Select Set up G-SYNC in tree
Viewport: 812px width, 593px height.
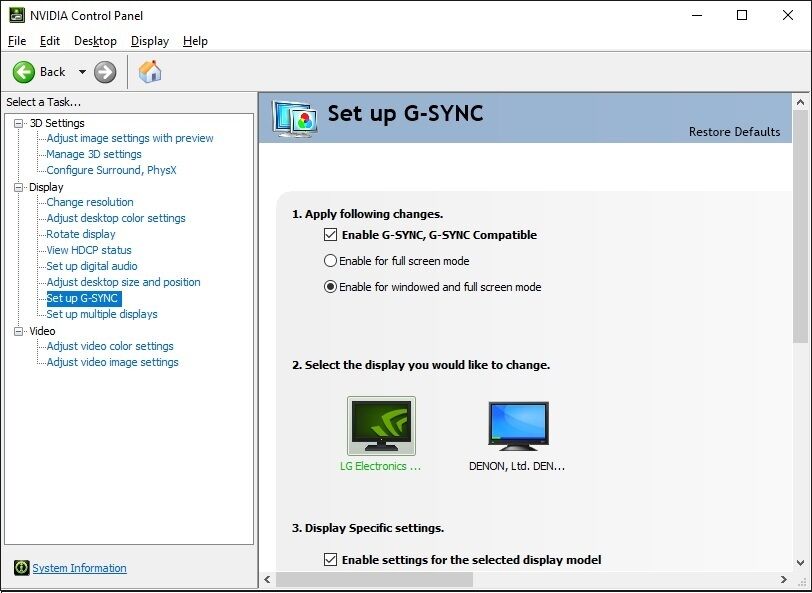(x=84, y=298)
